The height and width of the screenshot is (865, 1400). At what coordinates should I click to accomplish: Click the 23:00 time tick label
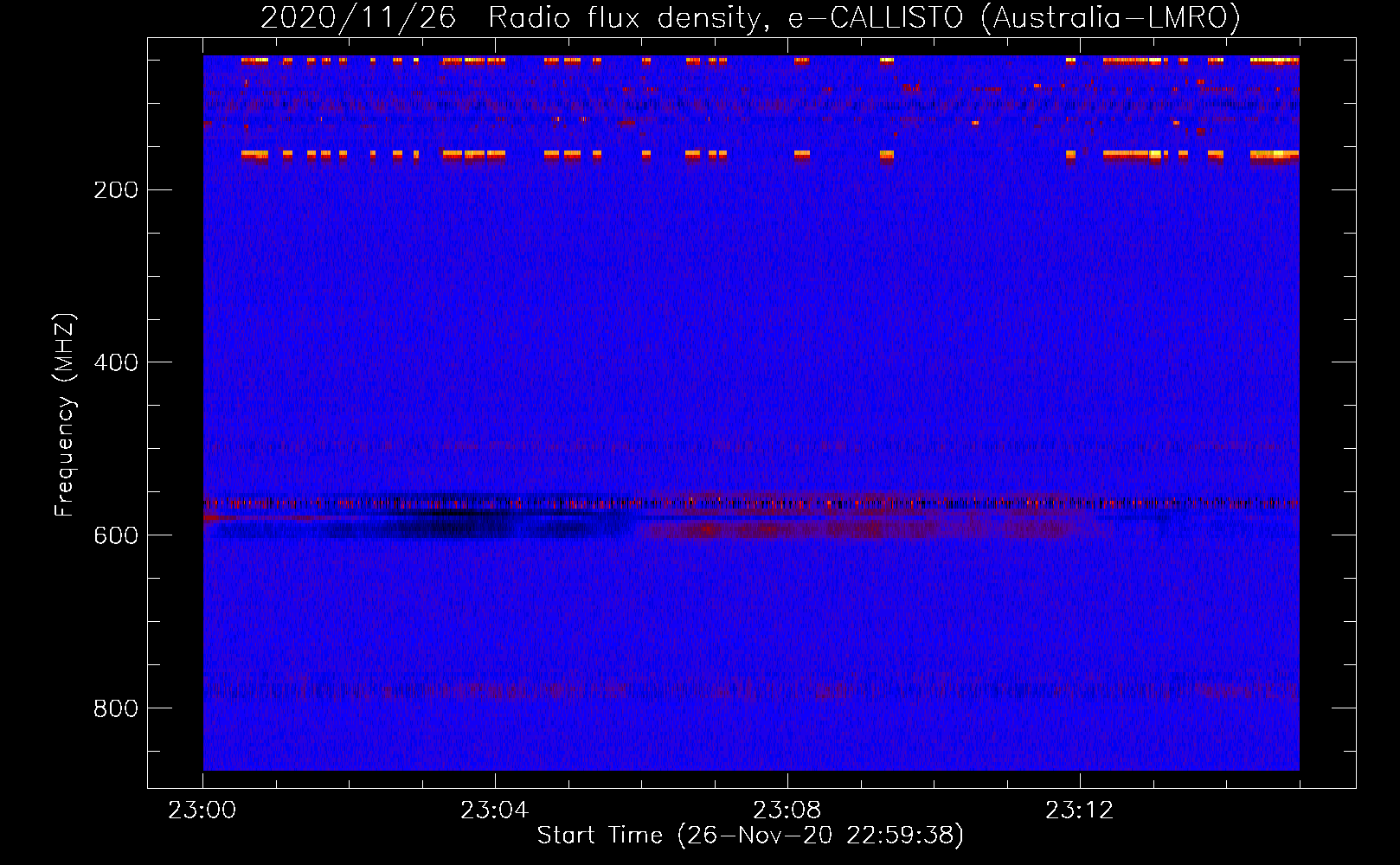click(x=202, y=811)
